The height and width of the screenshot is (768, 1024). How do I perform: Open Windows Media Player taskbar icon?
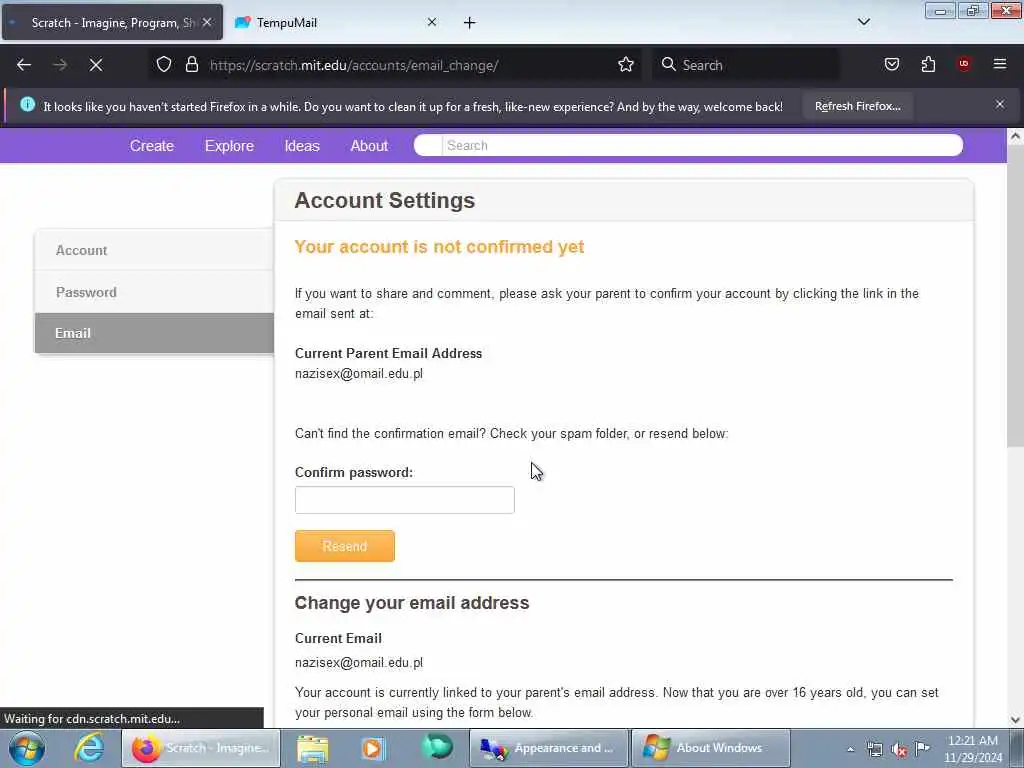tap(373, 748)
